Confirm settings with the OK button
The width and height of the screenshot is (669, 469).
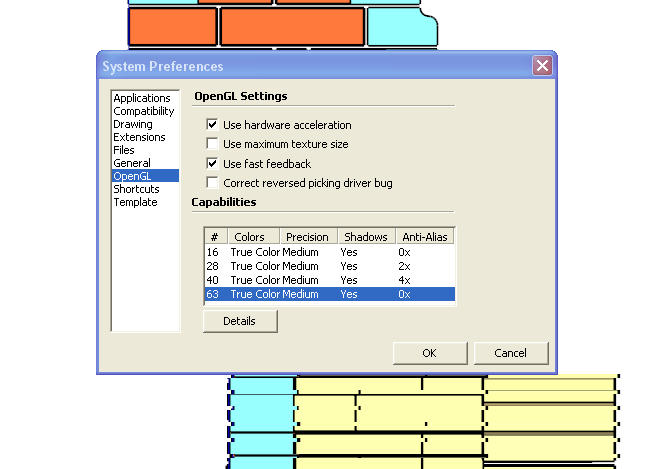point(429,353)
